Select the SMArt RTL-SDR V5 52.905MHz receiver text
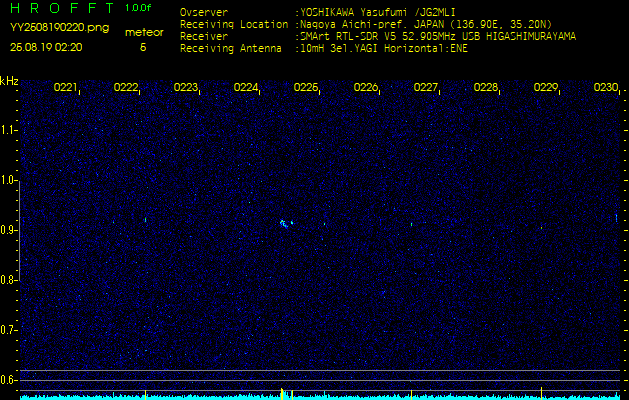The height and width of the screenshot is (400, 629). tap(437, 37)
